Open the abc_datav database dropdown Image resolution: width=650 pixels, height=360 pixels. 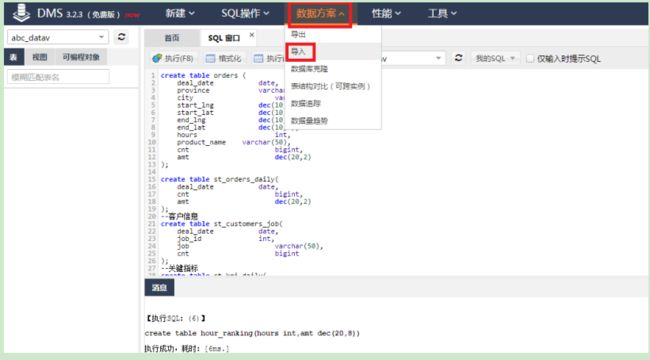point(58,37)
